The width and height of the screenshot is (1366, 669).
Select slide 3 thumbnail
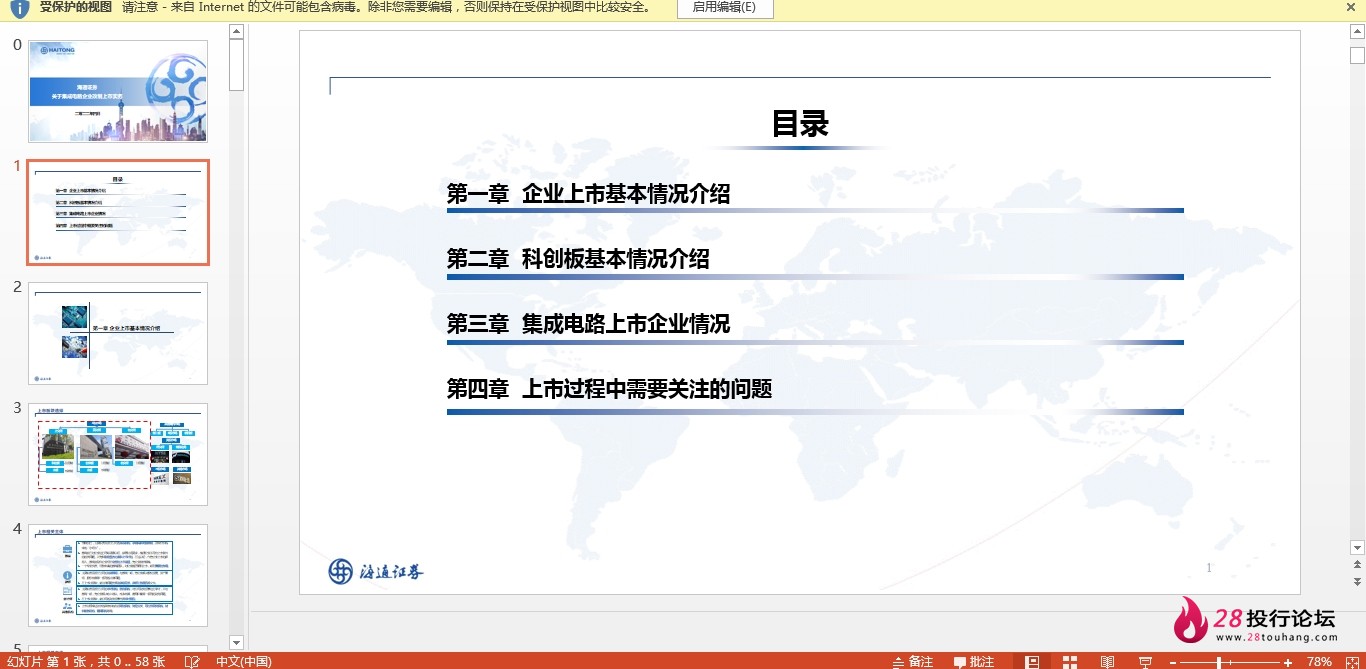[118, 454]
